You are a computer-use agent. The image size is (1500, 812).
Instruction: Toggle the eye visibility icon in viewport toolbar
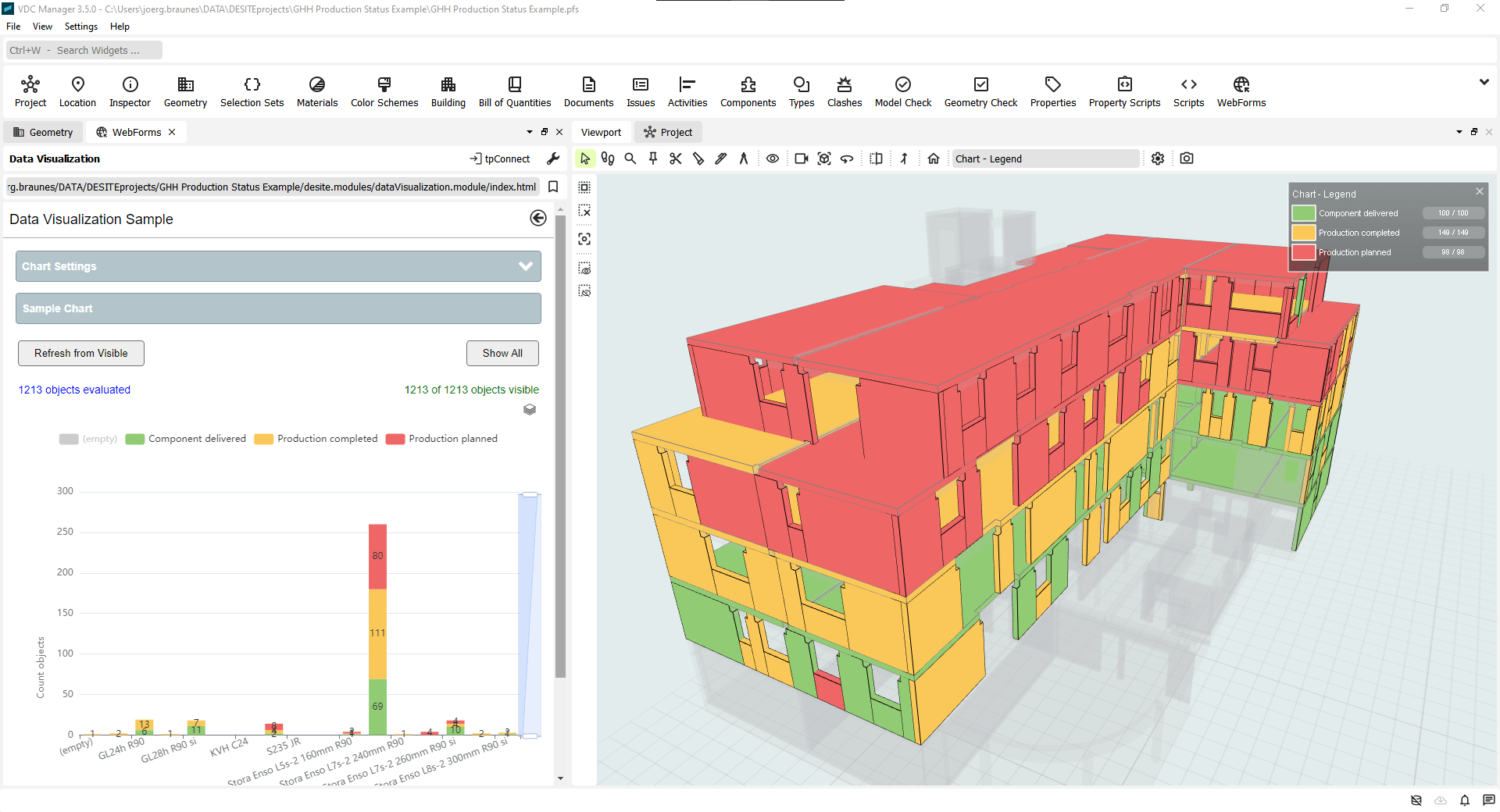[773, 158]
